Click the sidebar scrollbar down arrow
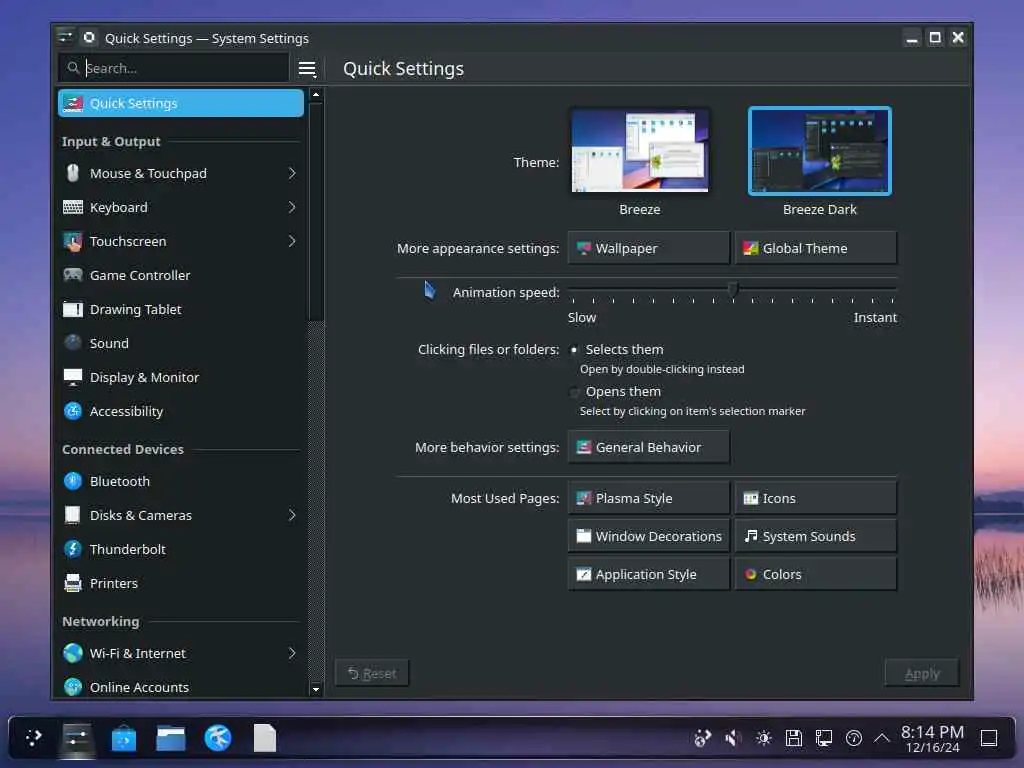This screenshot has width=1024, height=768. click(316, 689)
